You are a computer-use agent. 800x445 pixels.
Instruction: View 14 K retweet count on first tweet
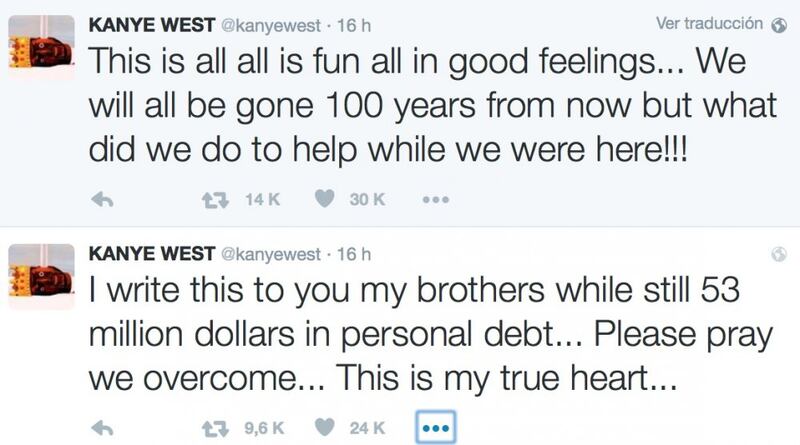coord(262,199)
